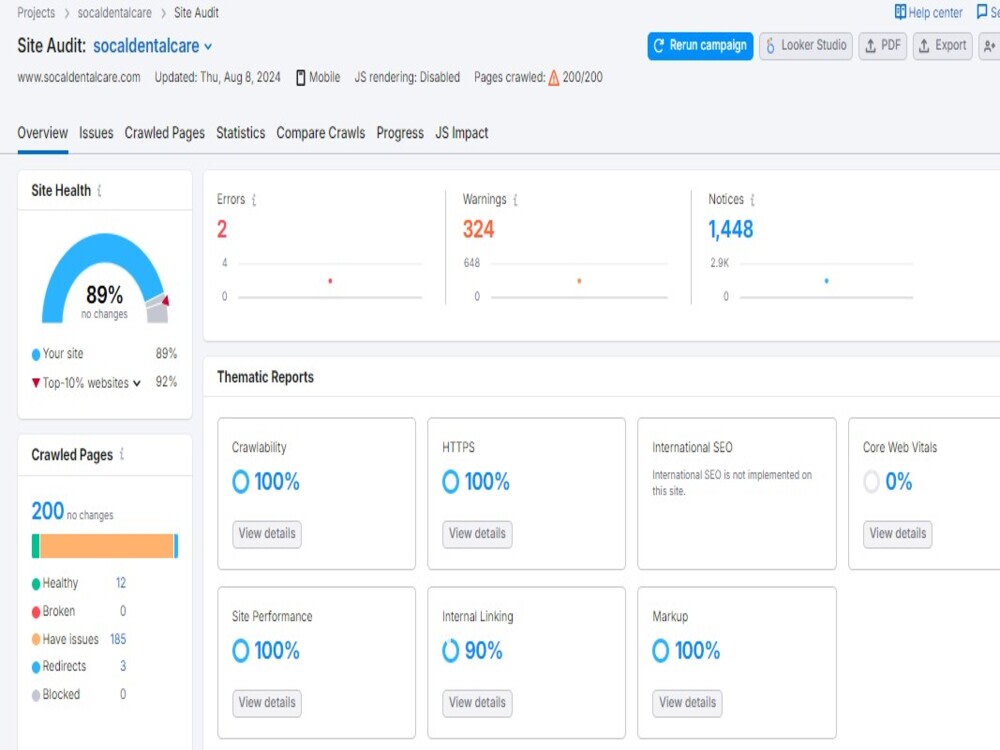Image resolution: width=1000 pixels, height=750 pixels.
Task: Click the International SEO card title
Action: coord(692,448)
